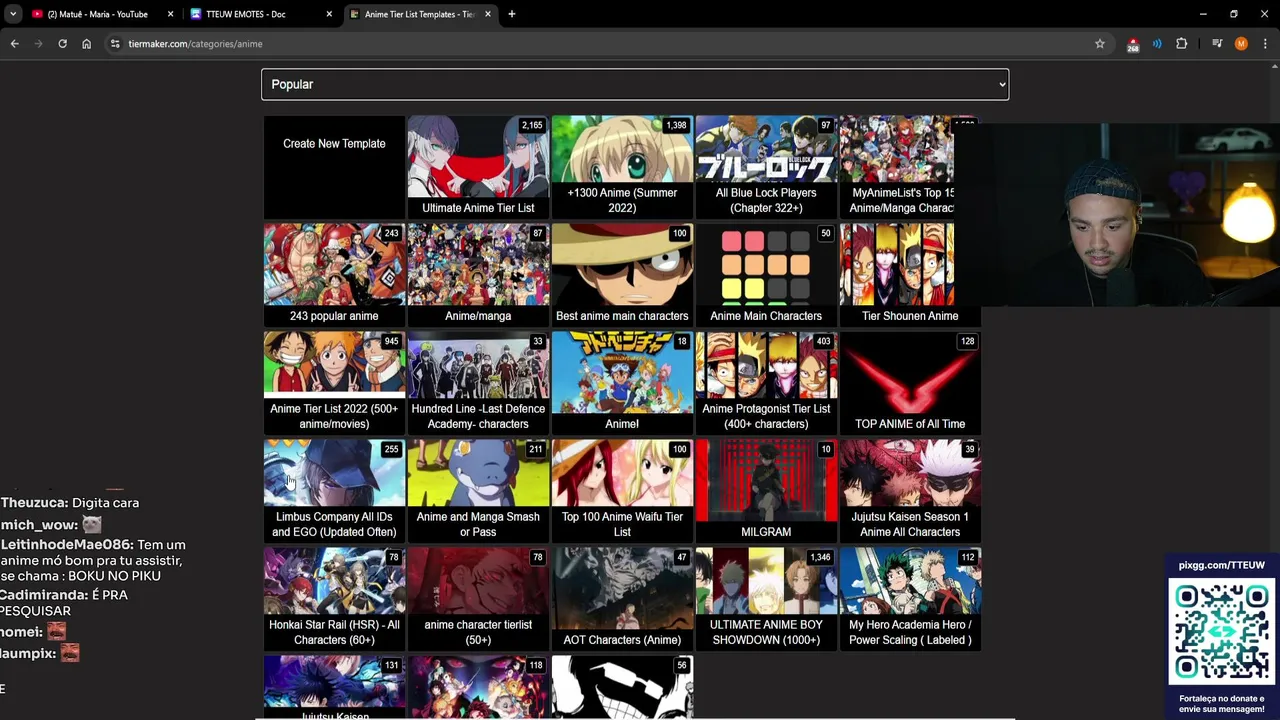This screenshot has width=1280, height=720.
Task: Open All Blue Lock Players template
Action: tap(766, 167)
